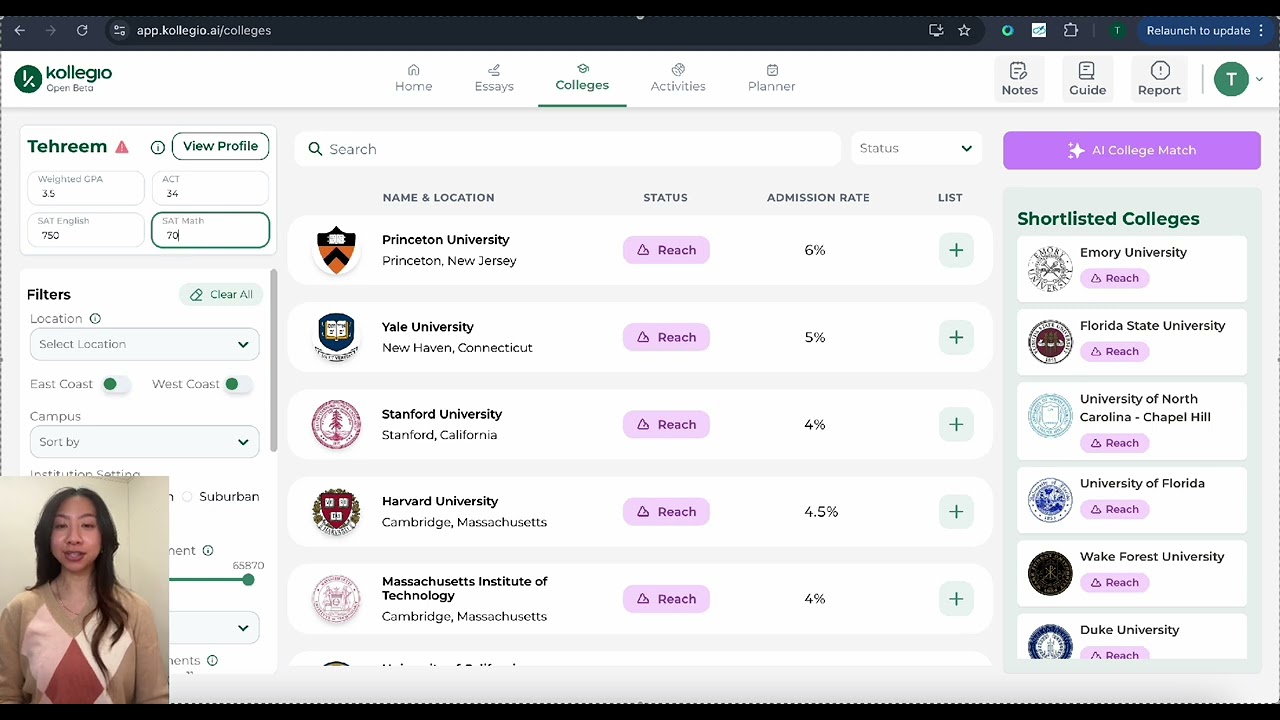The height and width of the screenshot is (720, 1280).
Task: Toggle the East Coast switch
Action: 116,384
